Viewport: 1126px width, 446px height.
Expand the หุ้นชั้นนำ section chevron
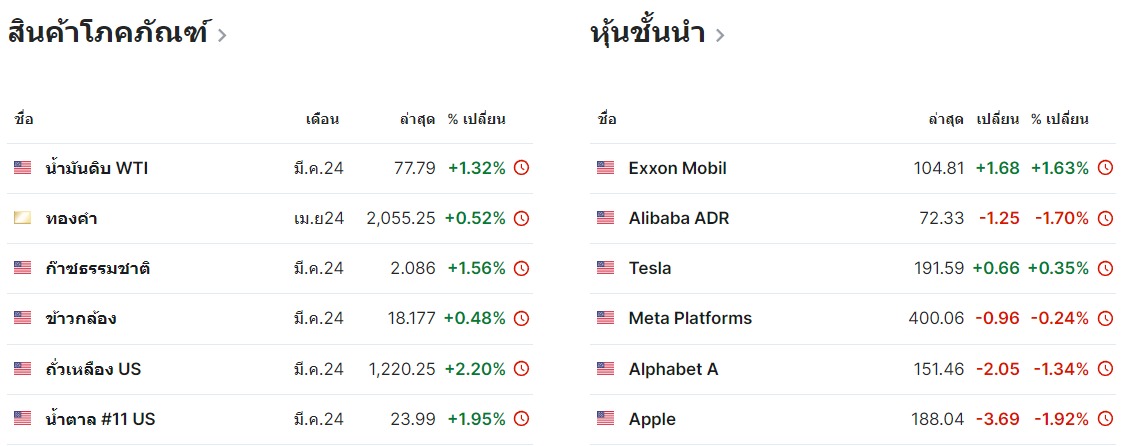click(x=720, y=35)
